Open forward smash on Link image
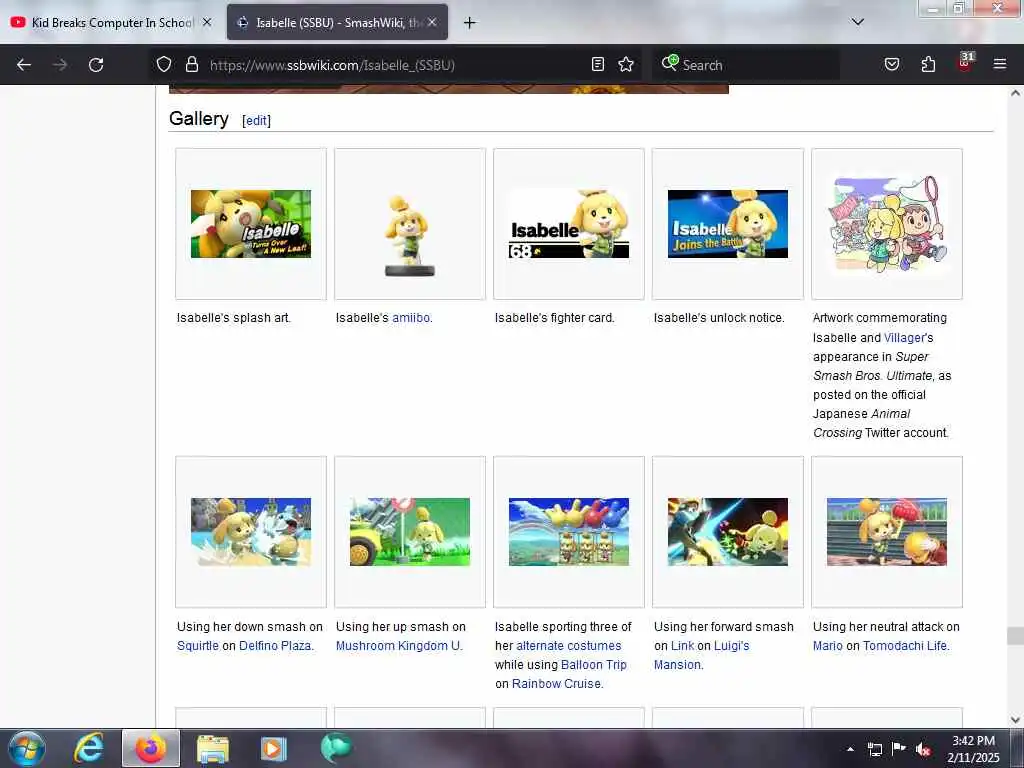The image size is (1024, 768). [728, 532]
